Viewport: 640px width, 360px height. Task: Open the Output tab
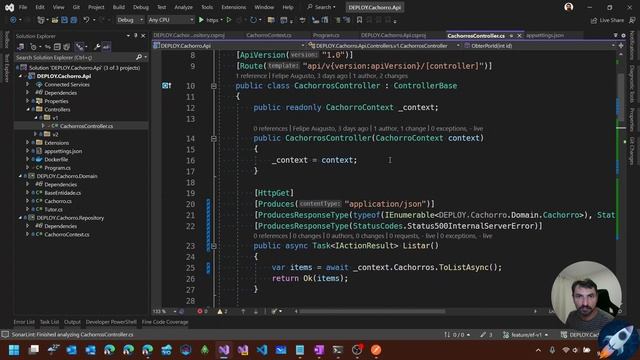[72, 322]
